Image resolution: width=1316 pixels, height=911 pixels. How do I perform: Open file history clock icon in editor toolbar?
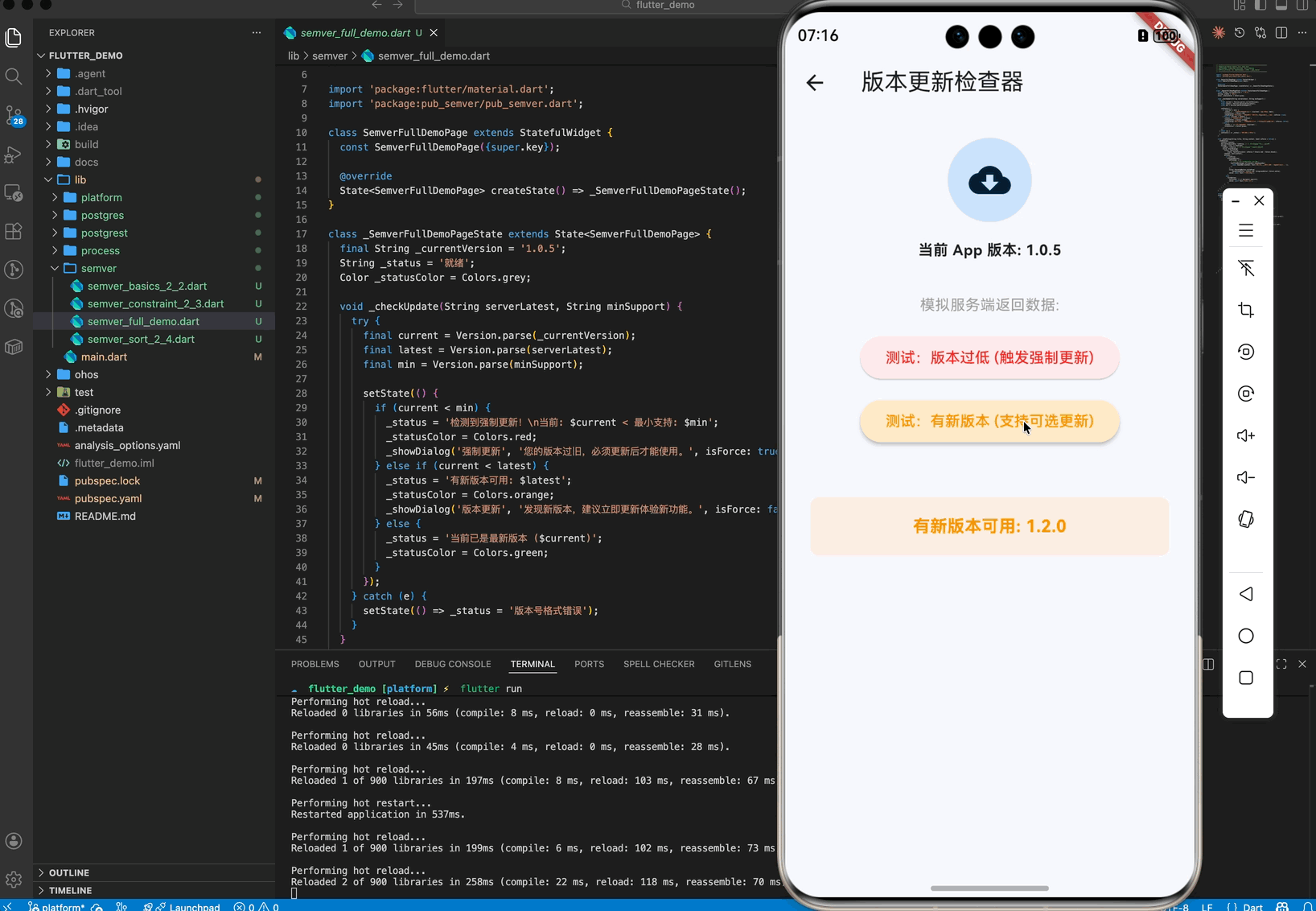tap(1240, 33)
